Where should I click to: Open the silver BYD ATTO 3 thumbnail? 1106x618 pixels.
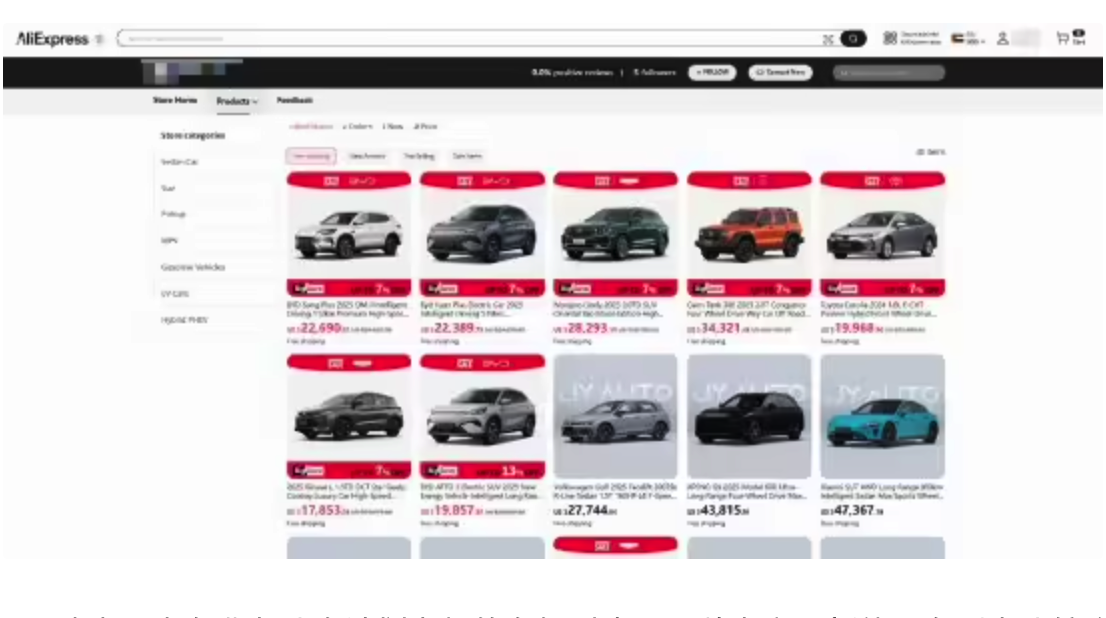(482, 416)
